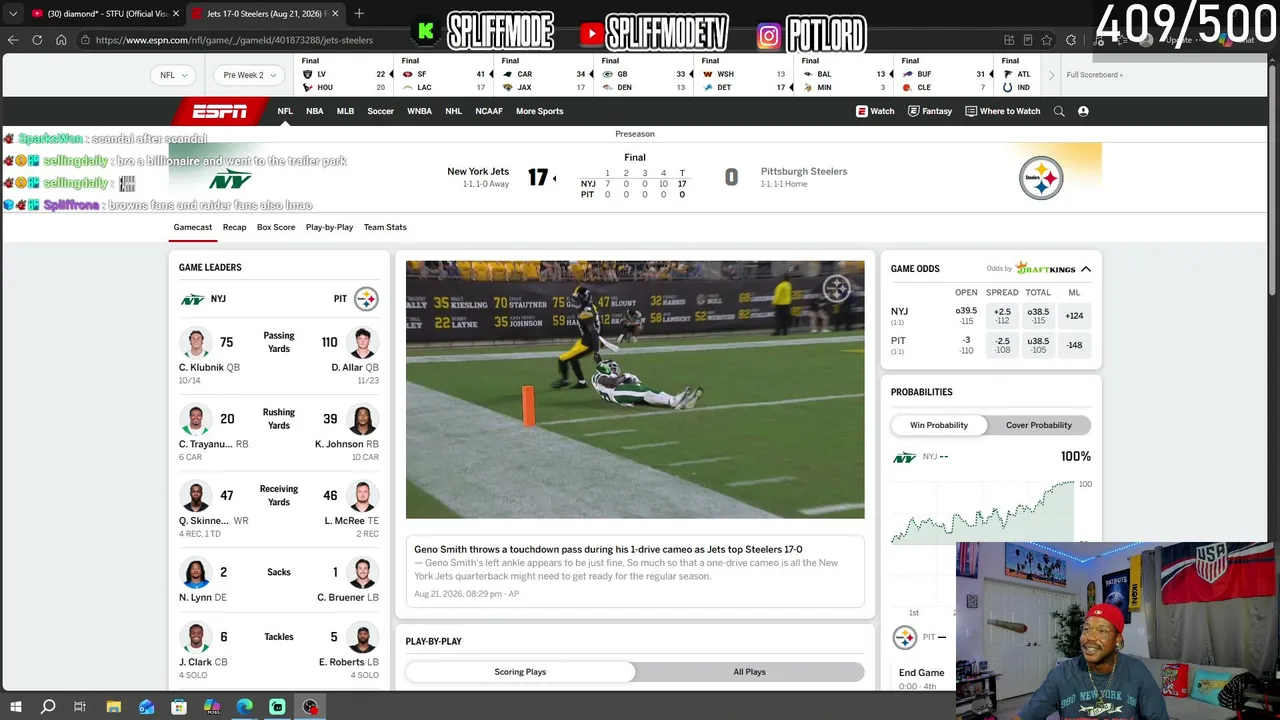Open the More Sports menu
This screenshot has height=720, width=1280.
pyautogui.click(x=540, y=111)
